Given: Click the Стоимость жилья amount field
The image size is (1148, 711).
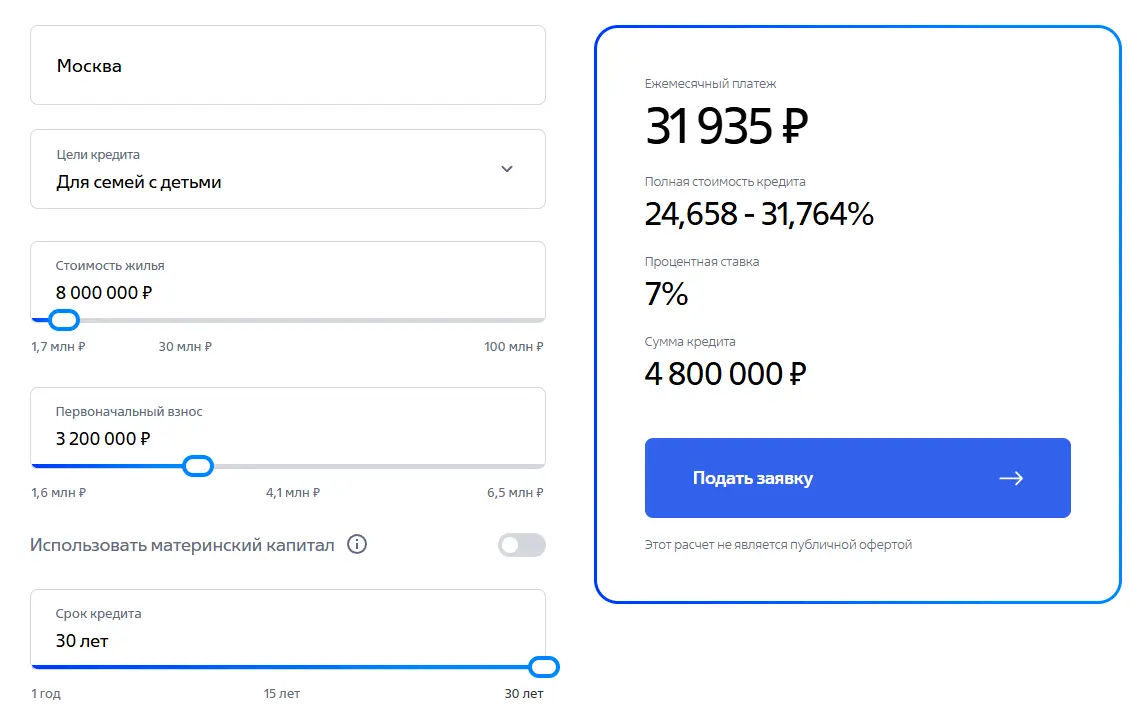Looking at the screenshot, I should (288, 281).
